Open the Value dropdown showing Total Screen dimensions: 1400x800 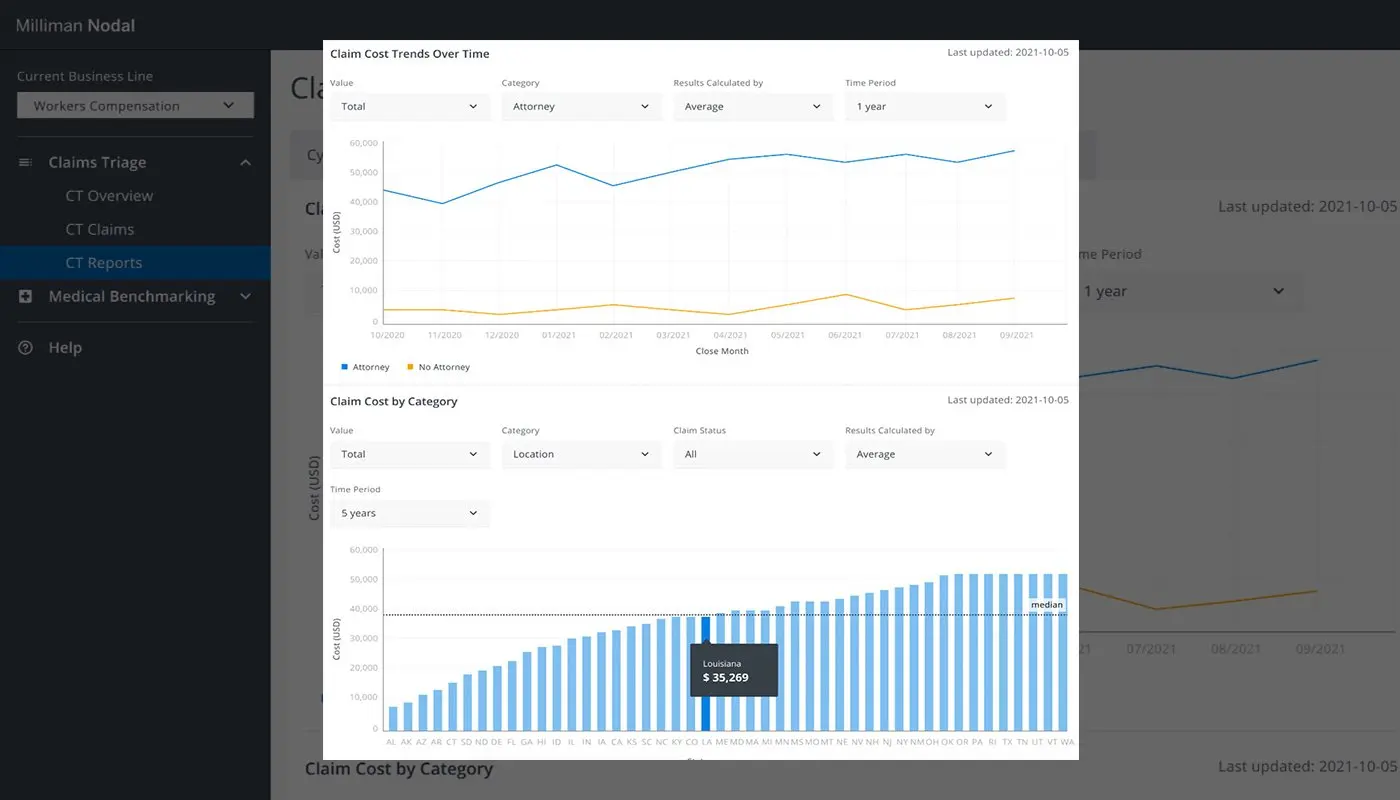pyautogui.click(x=410, y=106)
